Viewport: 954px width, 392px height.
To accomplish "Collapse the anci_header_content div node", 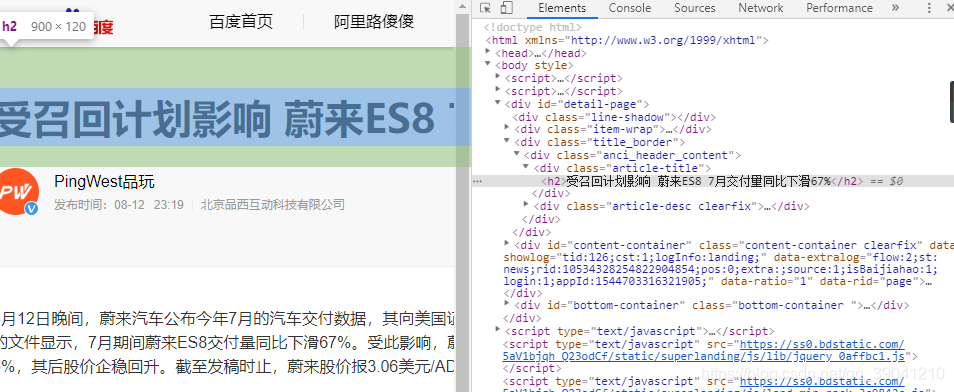I will tap(517, 155).
